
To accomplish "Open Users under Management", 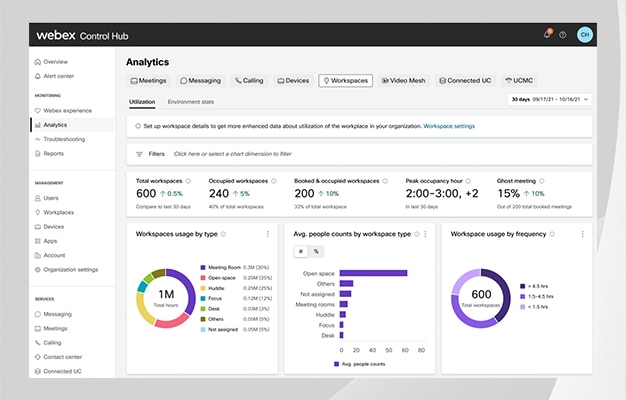I will pyautogui.click(x=47, y=198).
